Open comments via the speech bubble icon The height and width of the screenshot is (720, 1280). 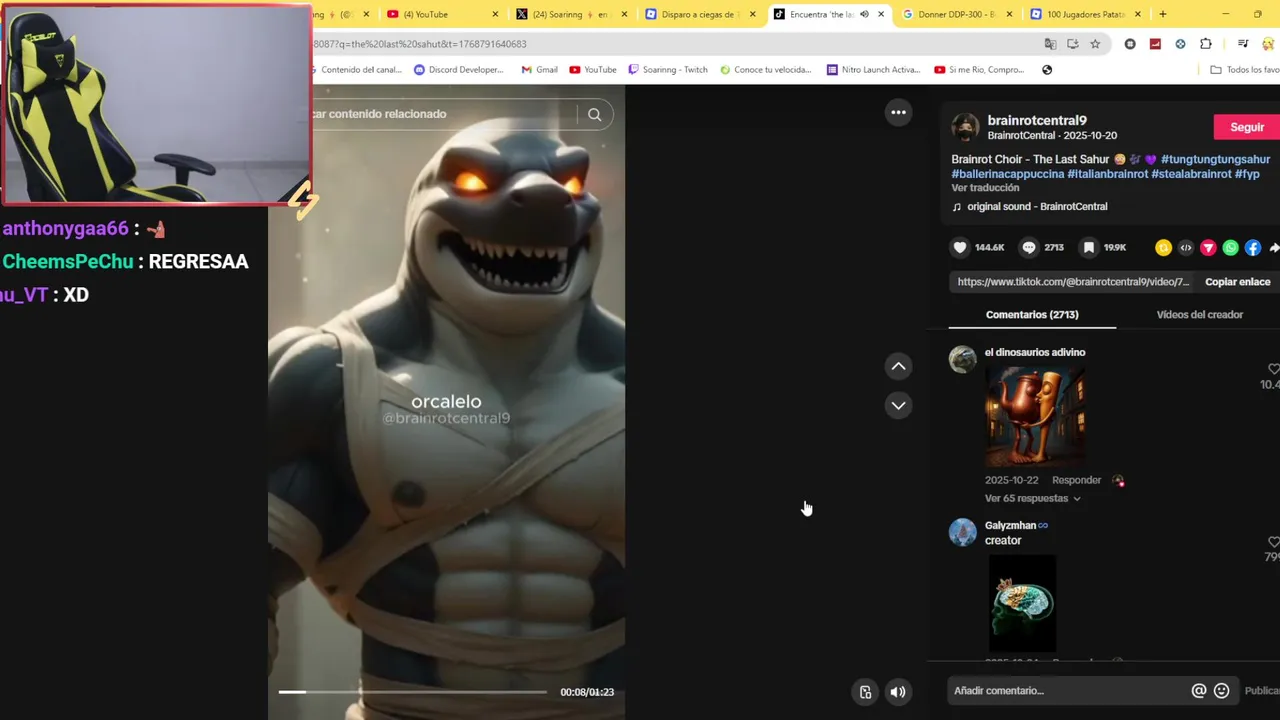pos(1029,247)
